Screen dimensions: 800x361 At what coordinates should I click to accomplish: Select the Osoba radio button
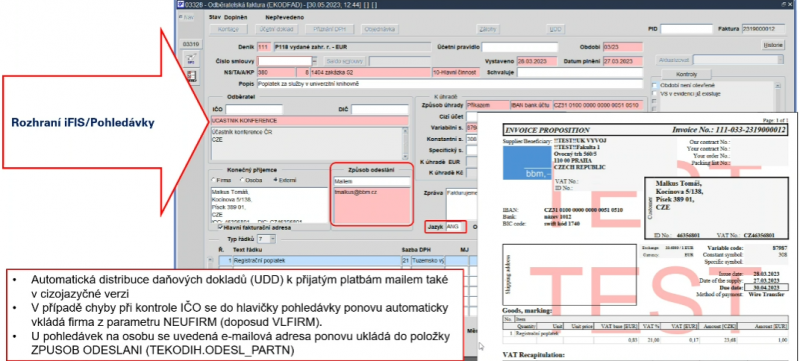[x=241, y=180]
